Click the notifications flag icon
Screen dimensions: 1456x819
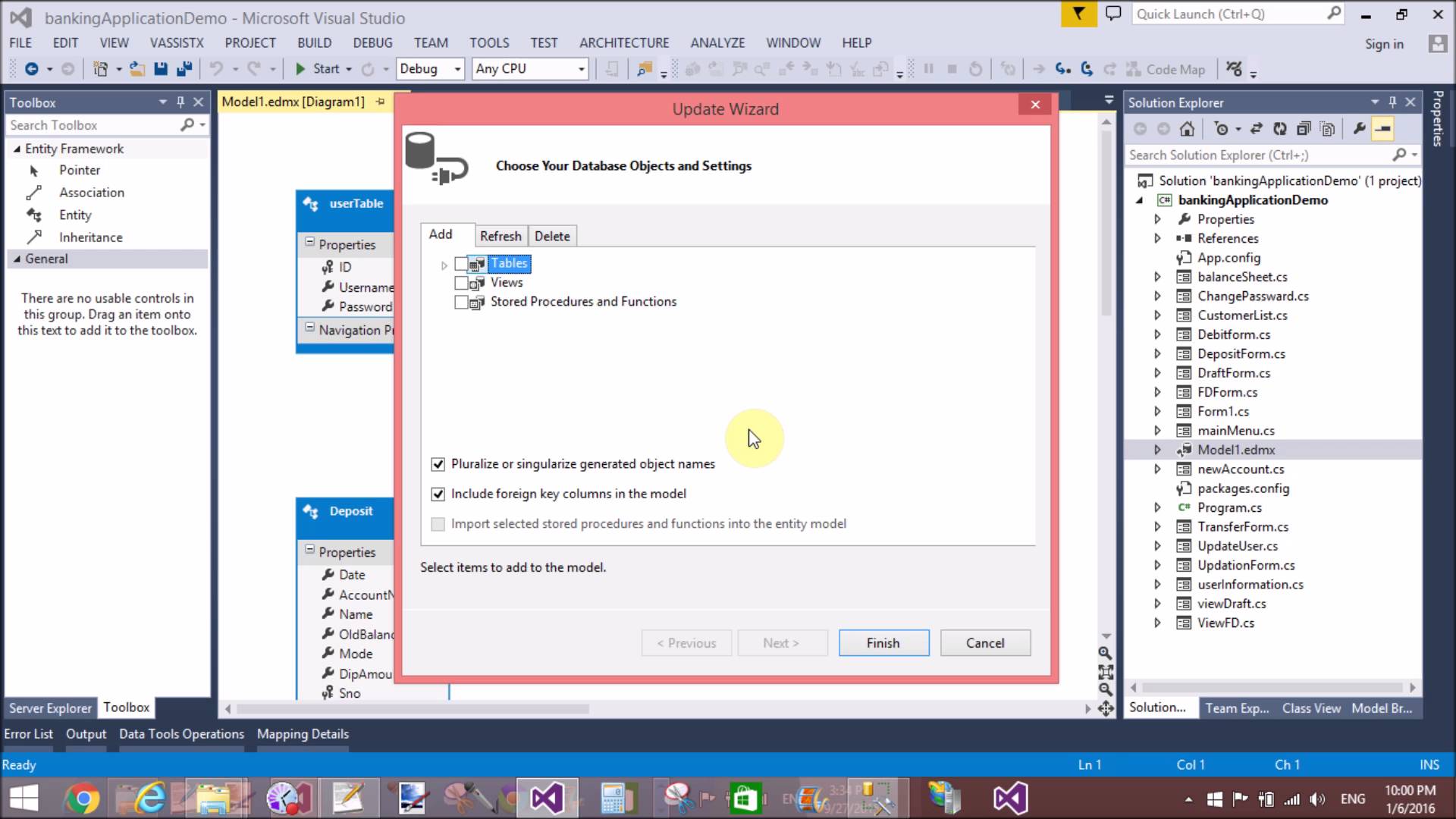coord(1078,14)
